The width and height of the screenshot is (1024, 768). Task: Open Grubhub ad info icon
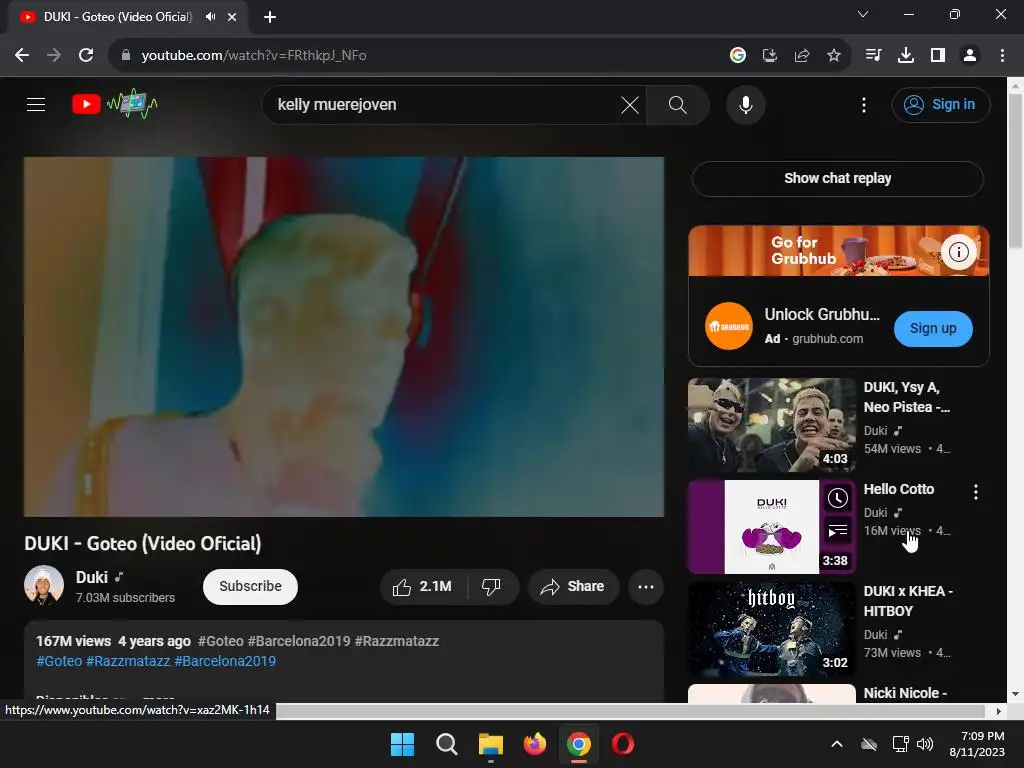coord(958,251)
